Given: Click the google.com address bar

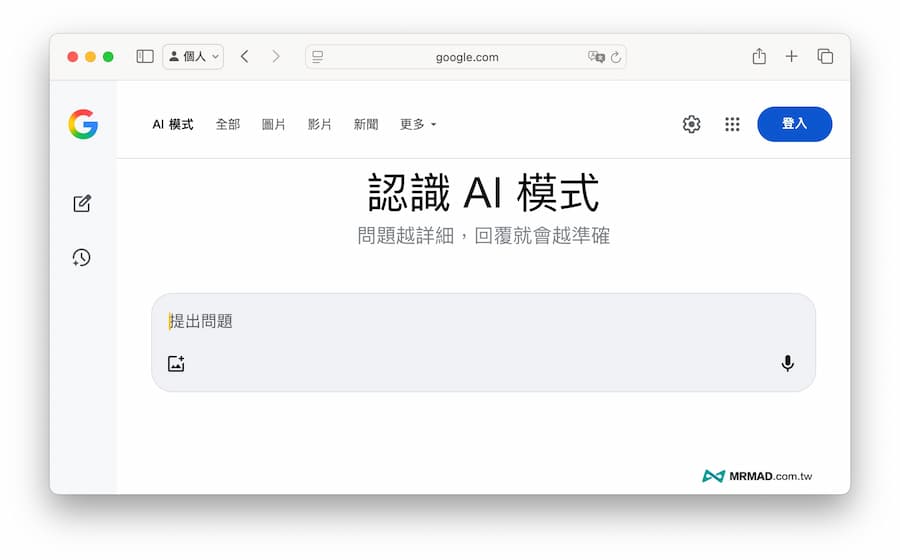Looking at the screenshot, I should pyautogui.click(x=466, y=57).
